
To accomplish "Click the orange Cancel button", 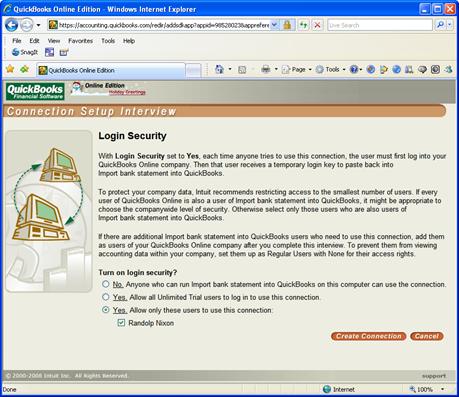I will [427, 336].
